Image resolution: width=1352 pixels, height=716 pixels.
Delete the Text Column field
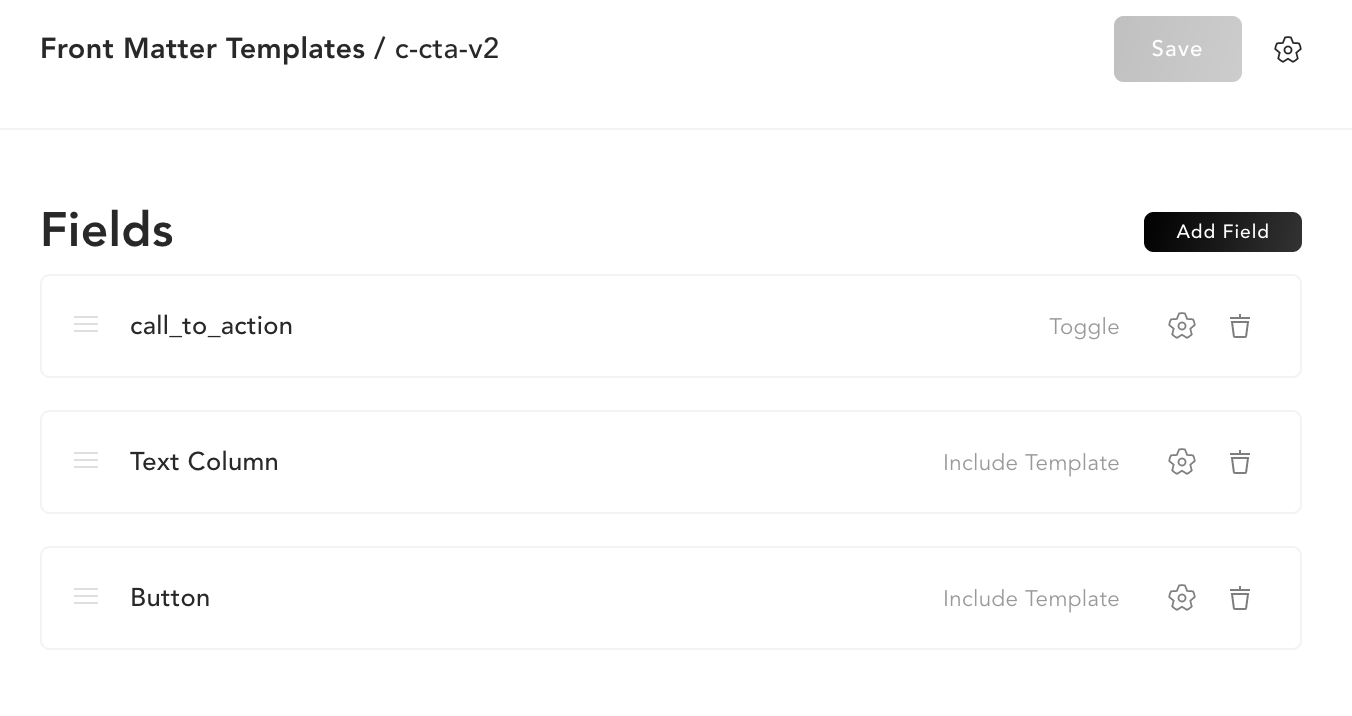pyautogui.click(x=1240, y=462)
